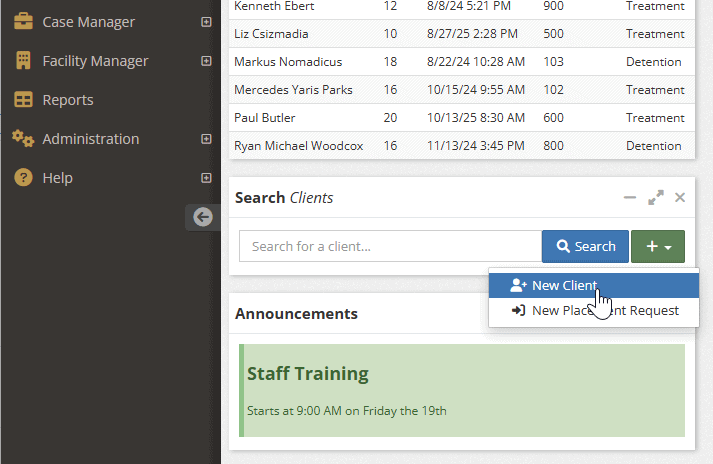Screen dimensions: 713x464
Task: Minimize the Search Clients panel
Action: click(630, 198)
